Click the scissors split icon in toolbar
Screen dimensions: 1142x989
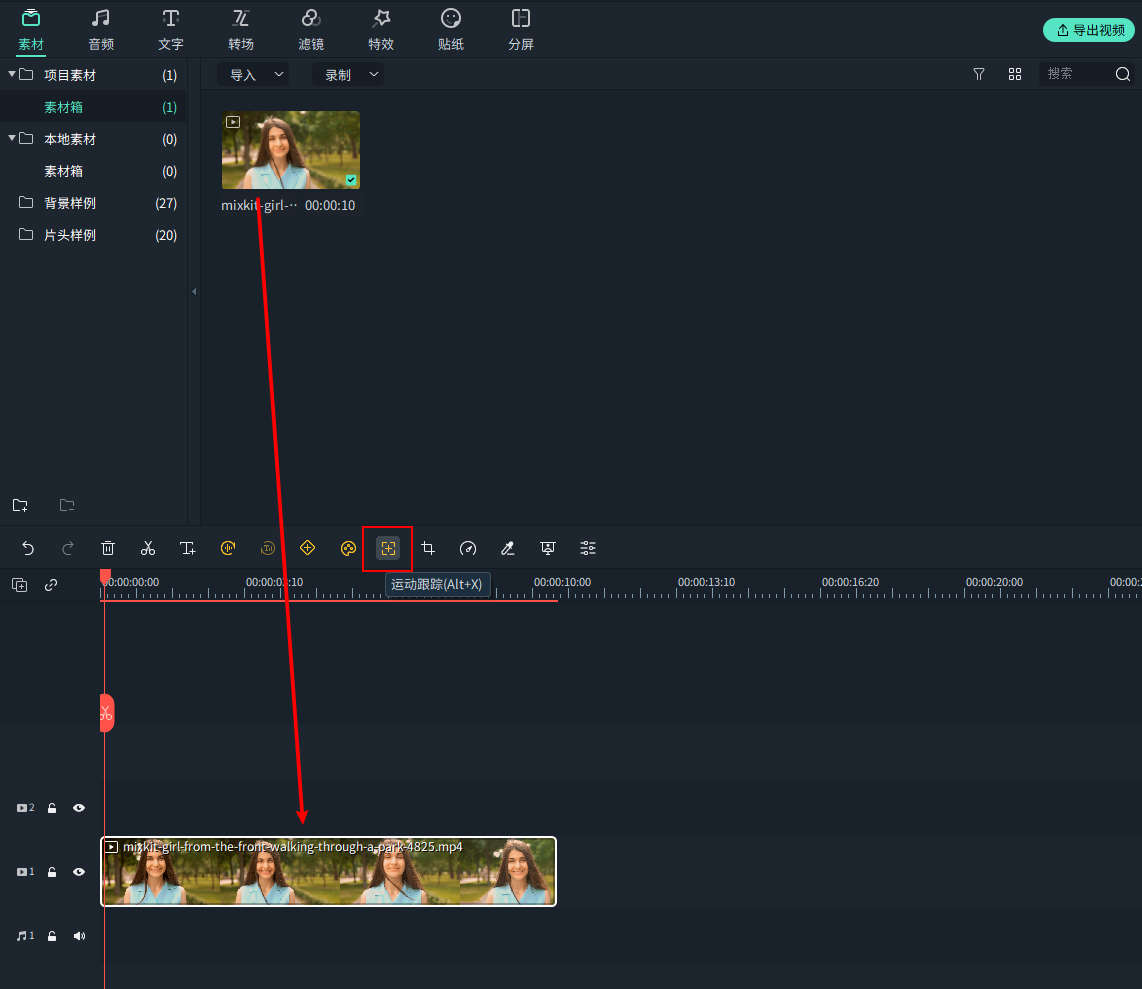[x=148, y=548]
